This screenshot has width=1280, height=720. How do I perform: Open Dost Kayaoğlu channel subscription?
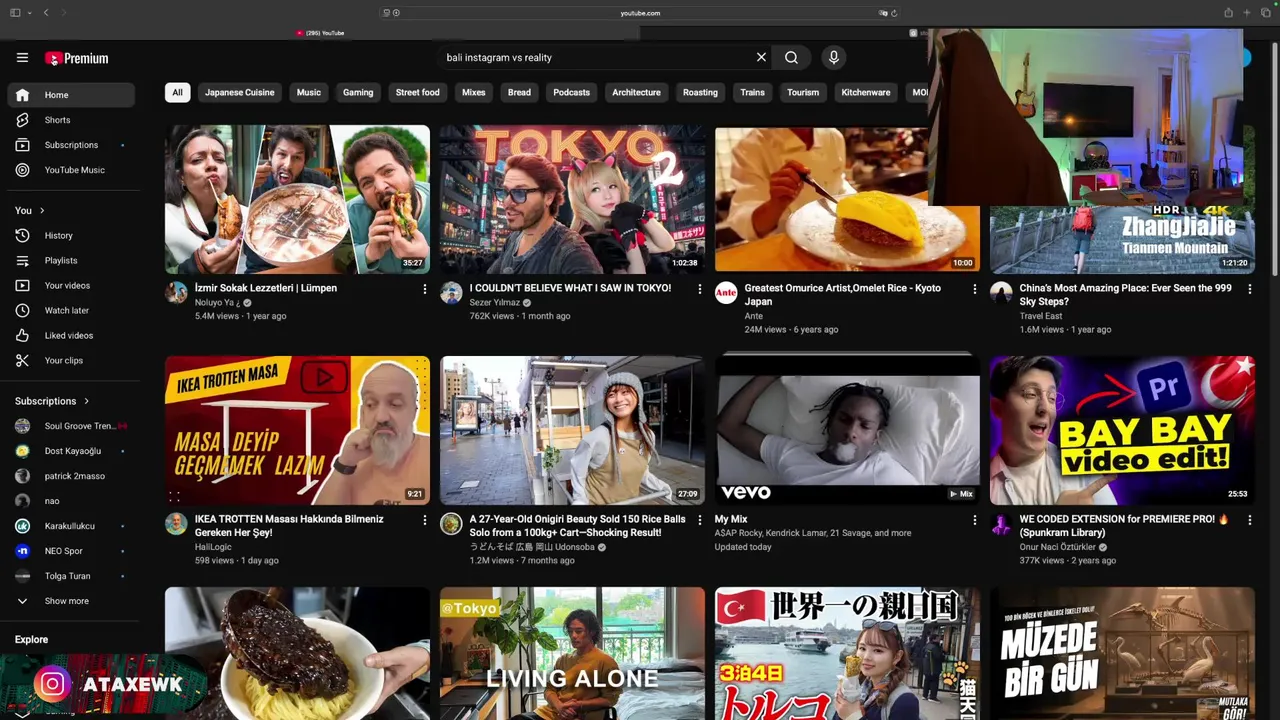point(71,451)
